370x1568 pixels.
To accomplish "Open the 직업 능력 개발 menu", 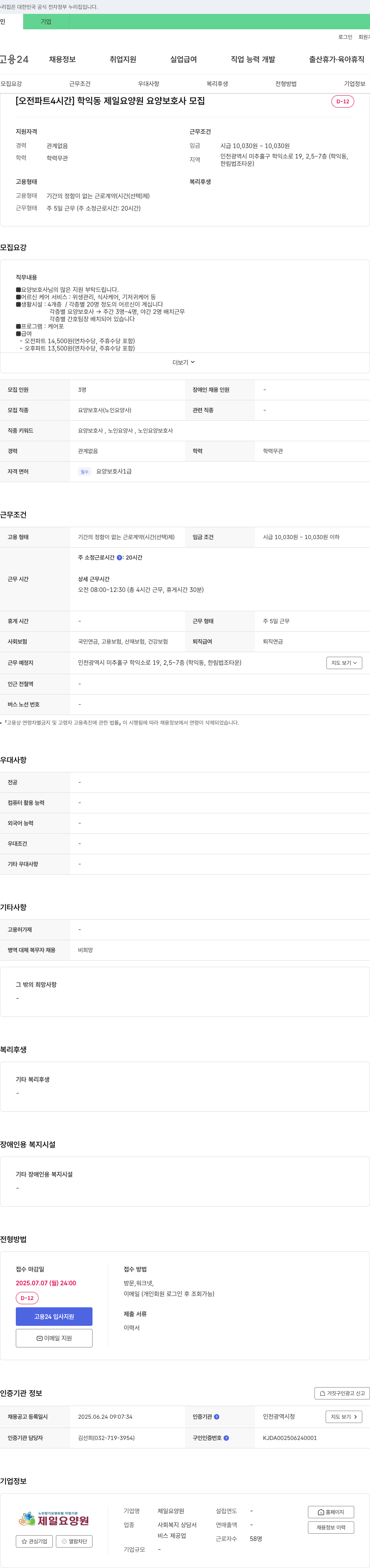I will click(x=252, y=59).
